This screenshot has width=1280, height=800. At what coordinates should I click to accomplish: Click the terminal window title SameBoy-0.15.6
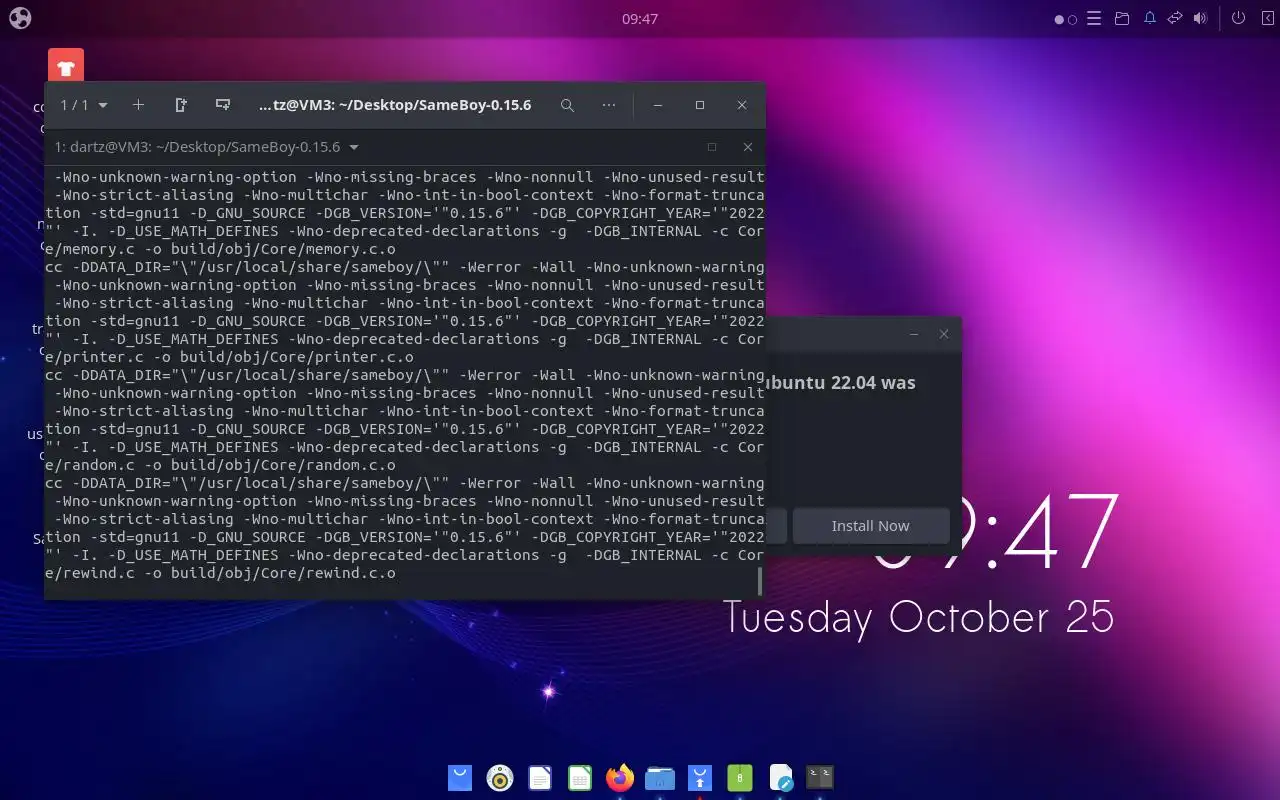[395, 105]
